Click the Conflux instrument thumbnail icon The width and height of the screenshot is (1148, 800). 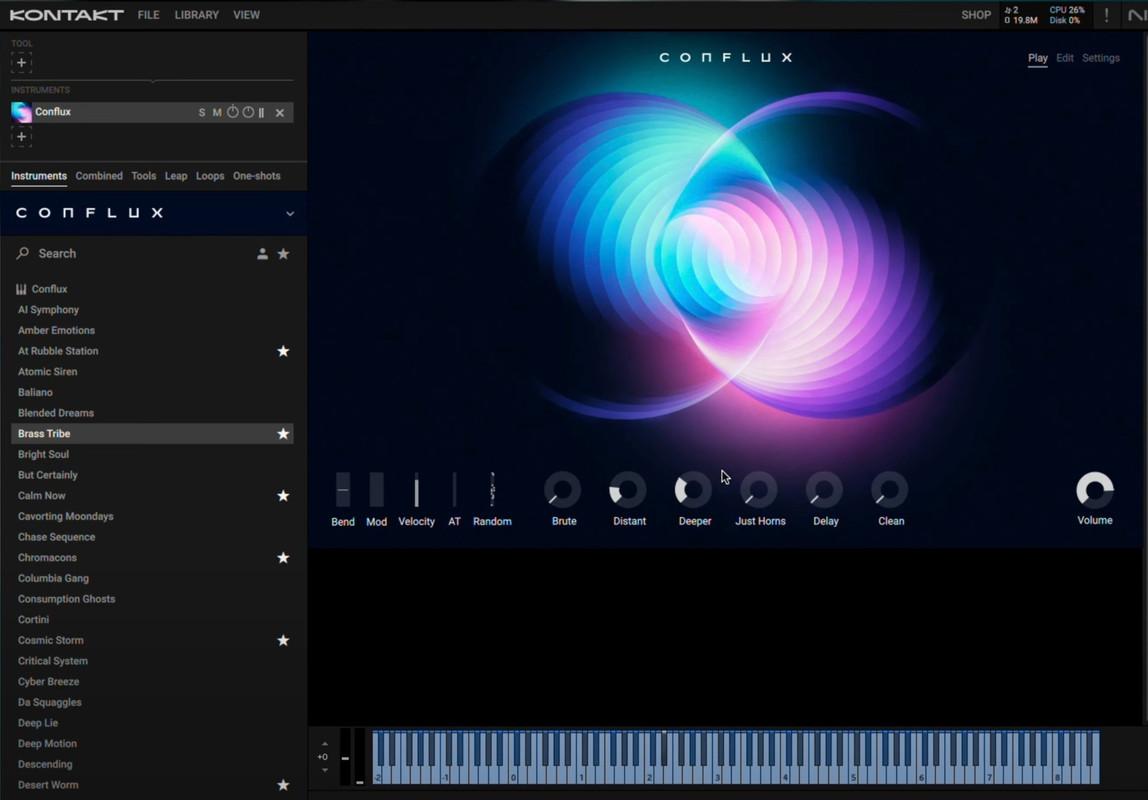[x=21, y=112]
